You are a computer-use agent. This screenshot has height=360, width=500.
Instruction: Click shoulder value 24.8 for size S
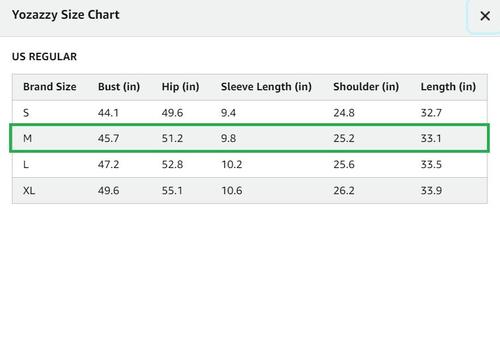click(344, 113)
